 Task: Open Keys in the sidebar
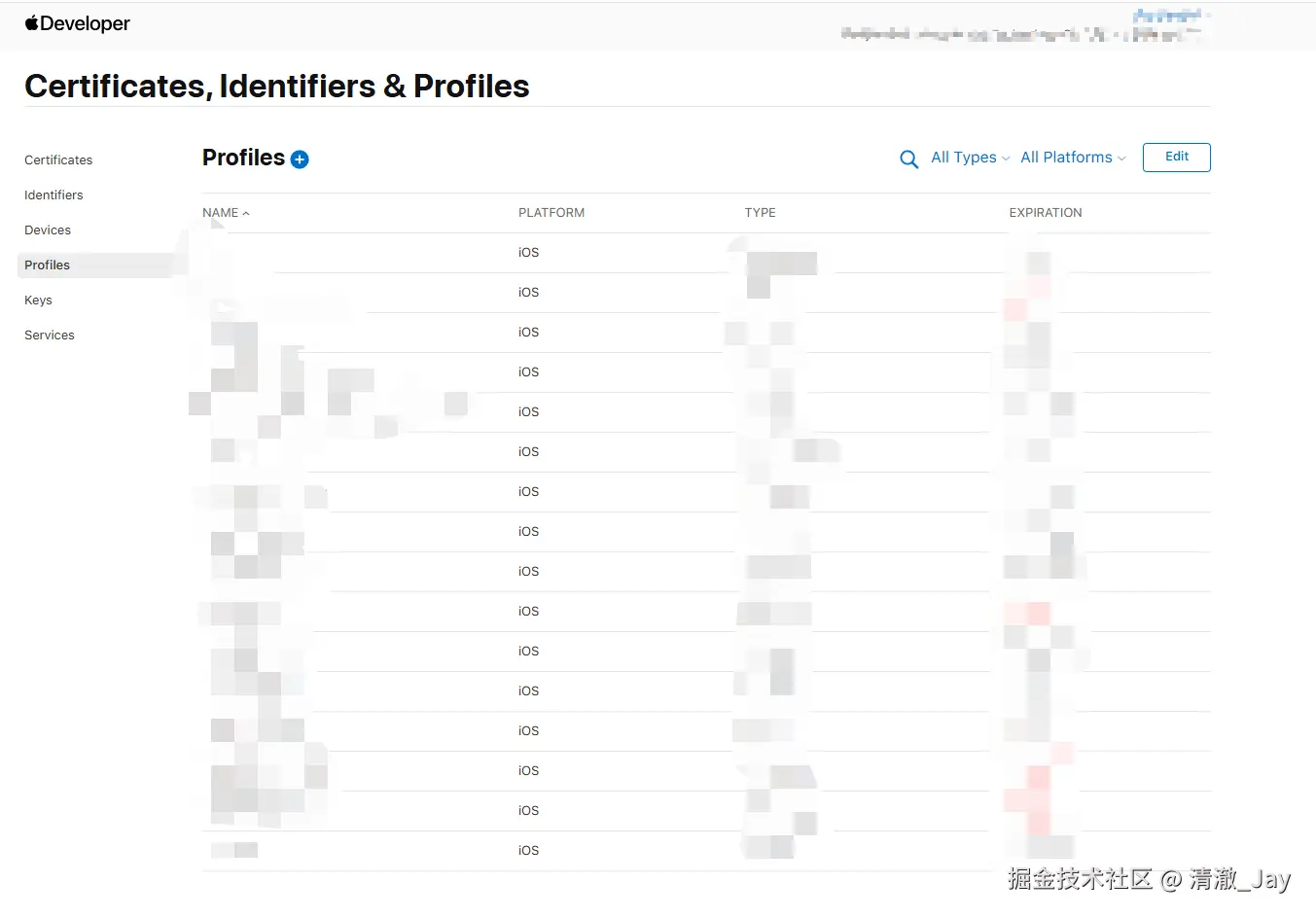[x=38, y=300]
